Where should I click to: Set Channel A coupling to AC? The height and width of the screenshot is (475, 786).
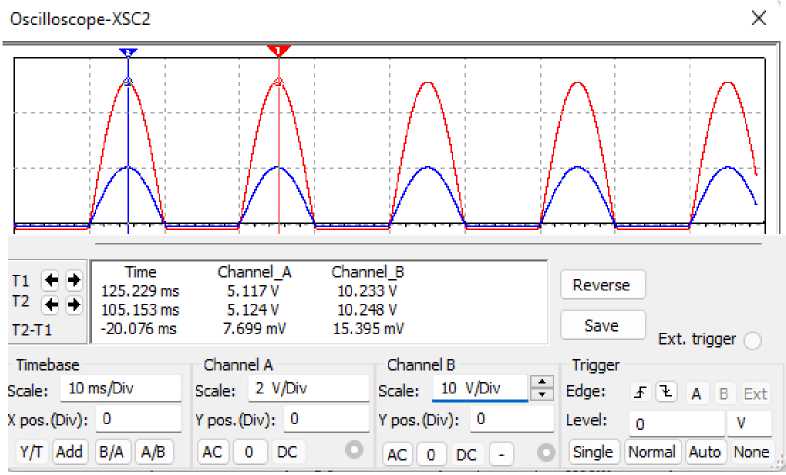click(212, 452)
